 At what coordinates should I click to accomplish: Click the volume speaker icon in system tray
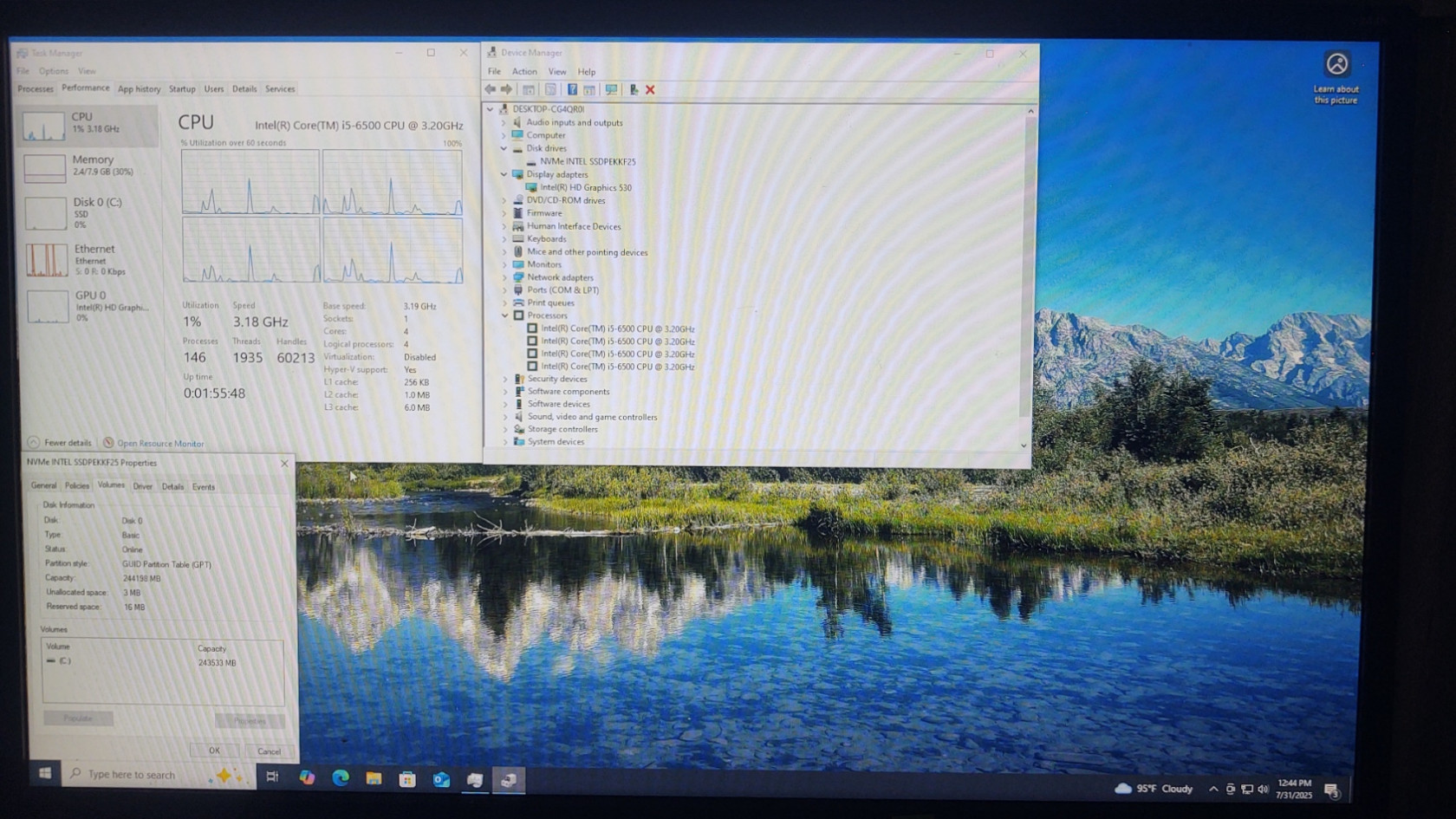click(1263, 789)
